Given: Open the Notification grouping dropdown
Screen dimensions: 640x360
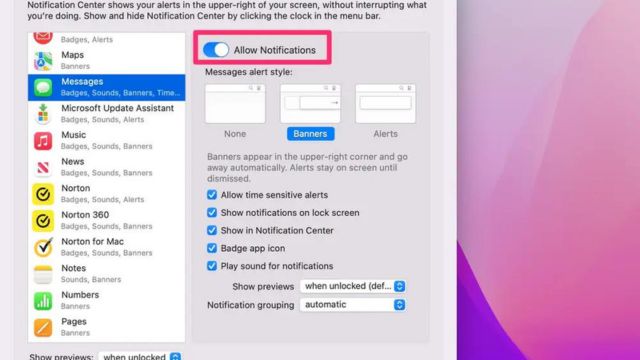Looking at the screenshot, I should [x=353, y=304].
